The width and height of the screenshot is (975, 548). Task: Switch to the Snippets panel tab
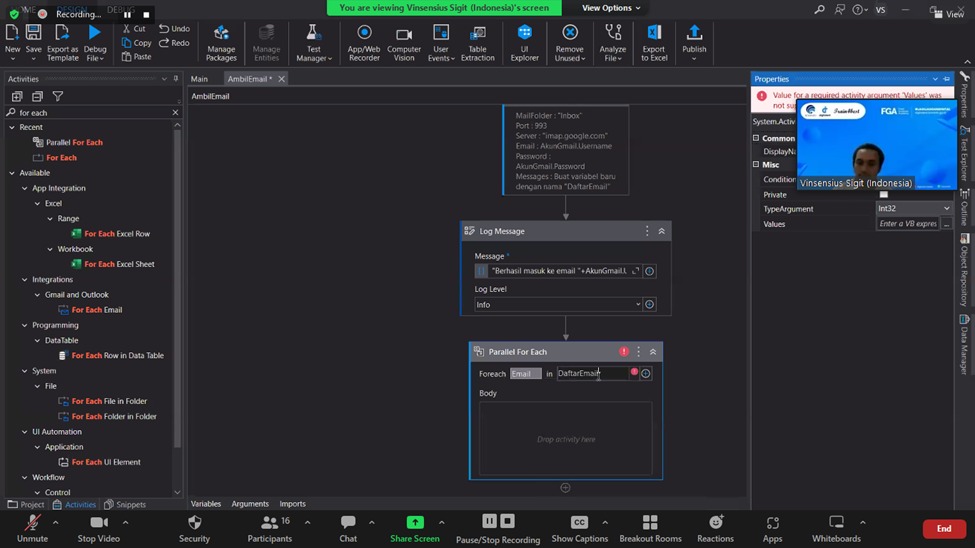[x=125, y=504]
